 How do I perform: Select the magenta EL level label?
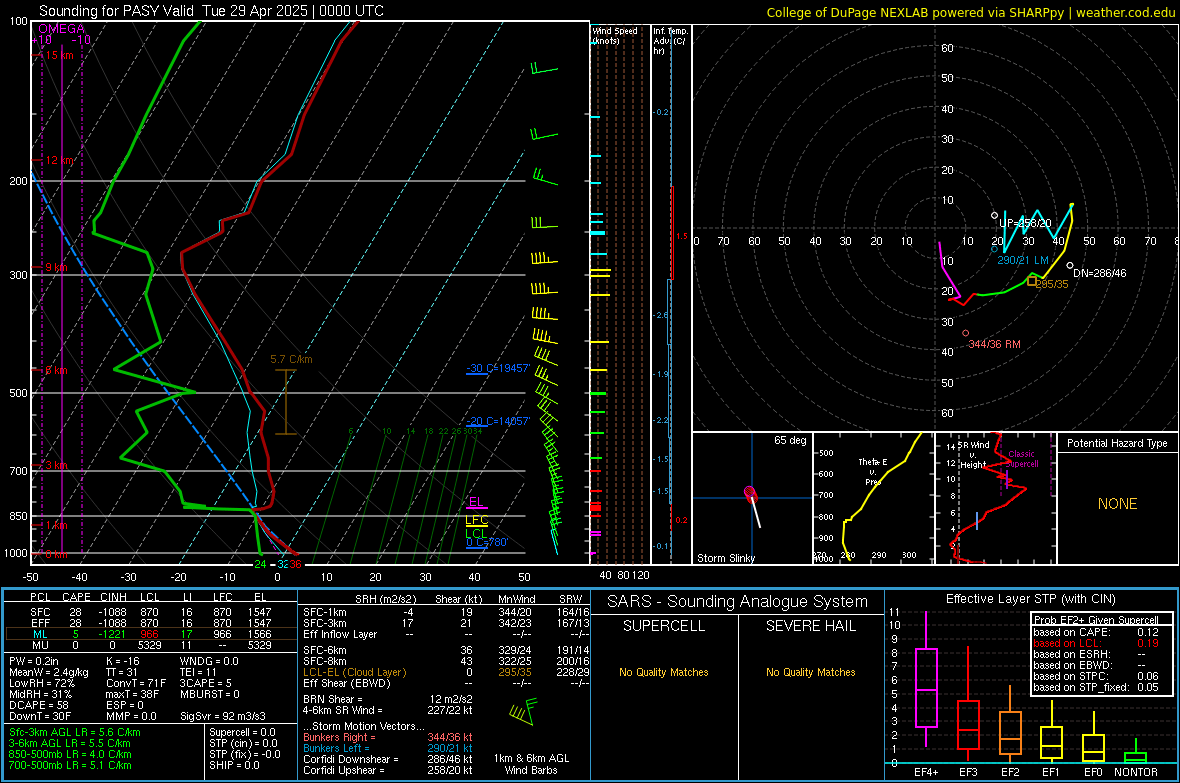coord(476,501)
